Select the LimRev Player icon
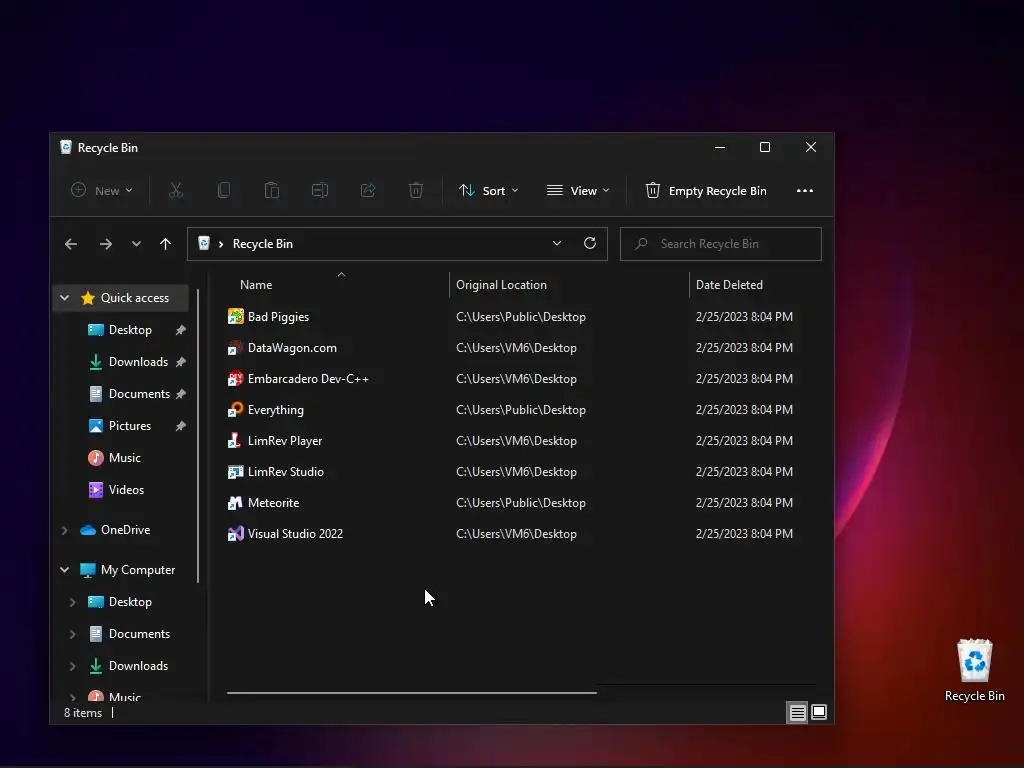Image resolution: width=1024 pixels, height=768 pixels. click(x=235, y=441)
